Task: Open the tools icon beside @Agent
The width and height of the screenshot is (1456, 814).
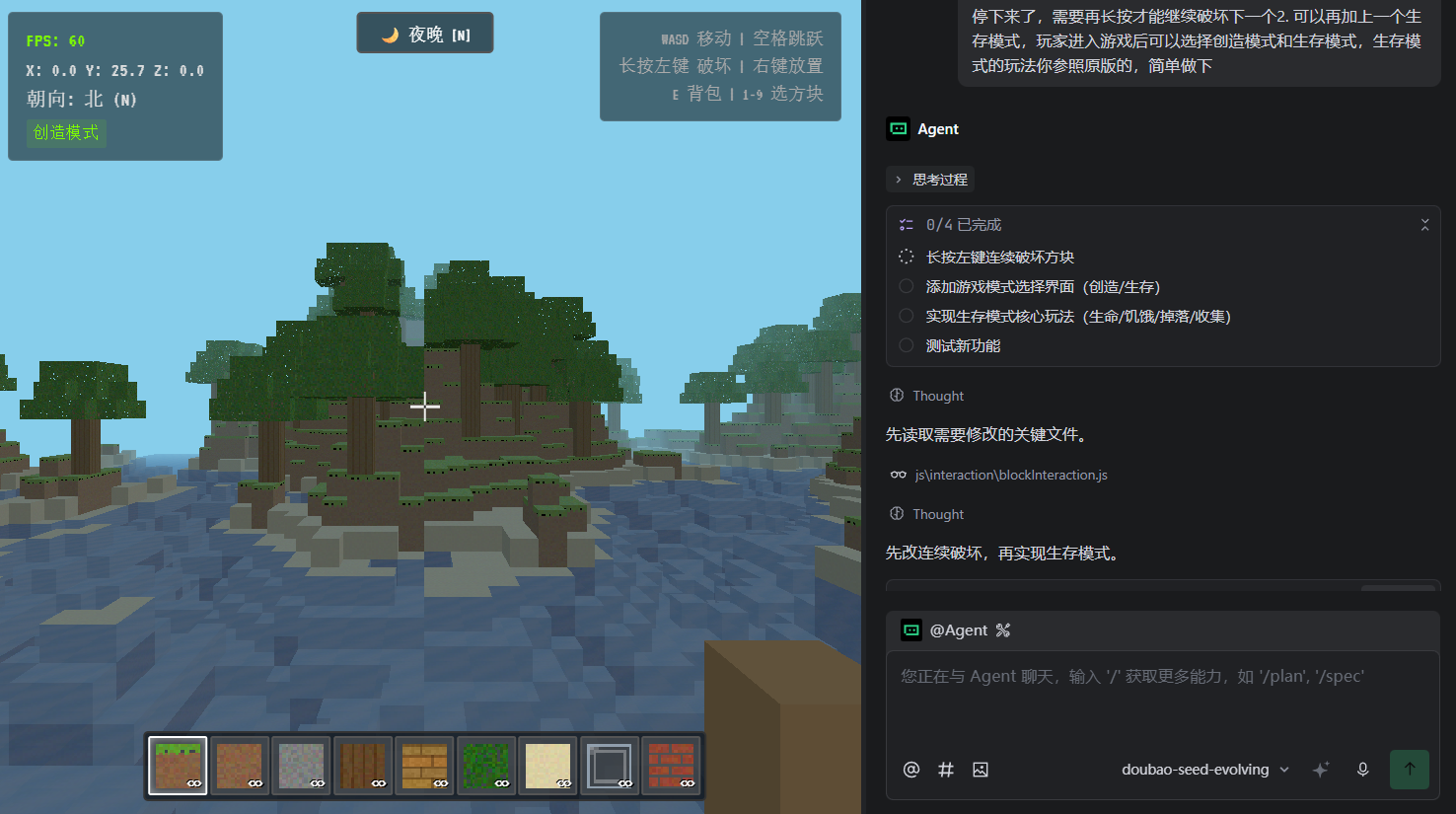Action: (x=1003, y=630)
